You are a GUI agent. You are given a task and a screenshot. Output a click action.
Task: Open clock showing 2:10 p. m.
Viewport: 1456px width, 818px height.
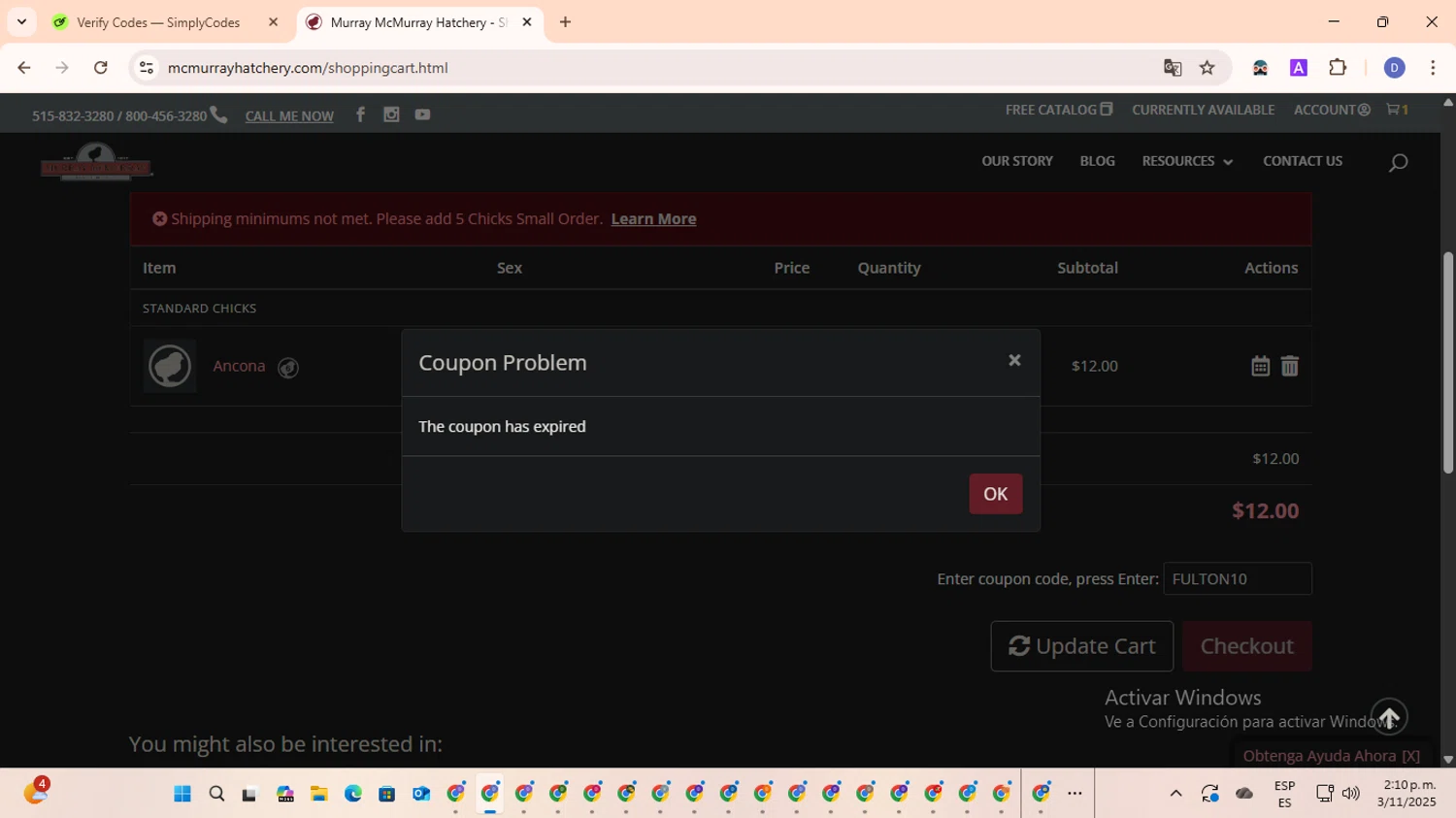point(1406,794)
